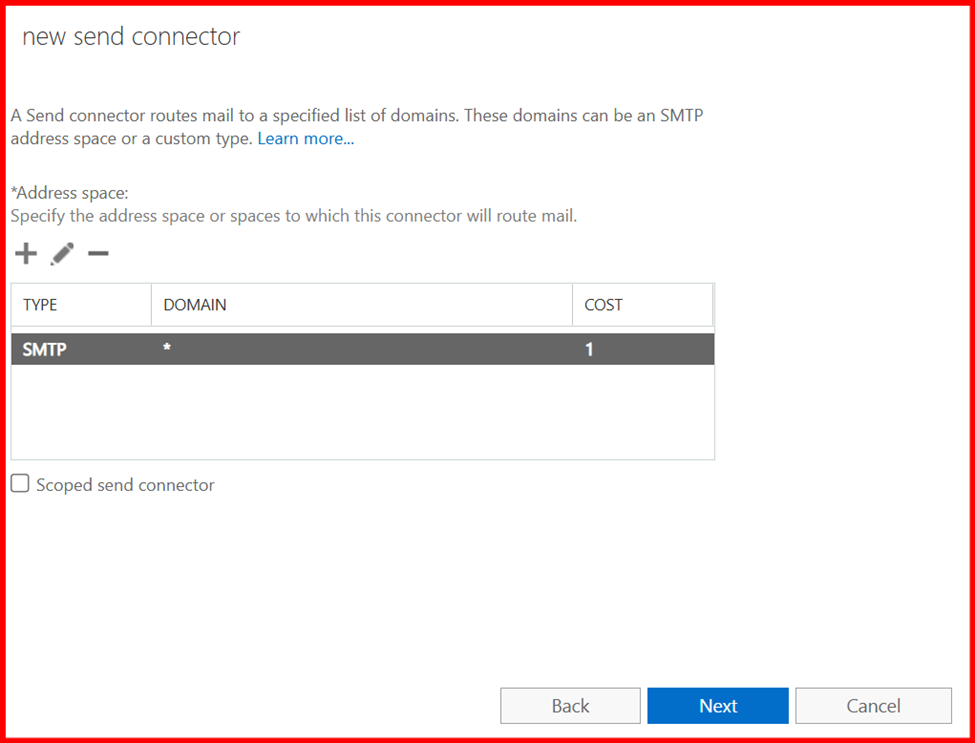This screenshot has width=975, height=743.
Task: Cancel the new send connector wizard
Action: (x=873, y=706)
